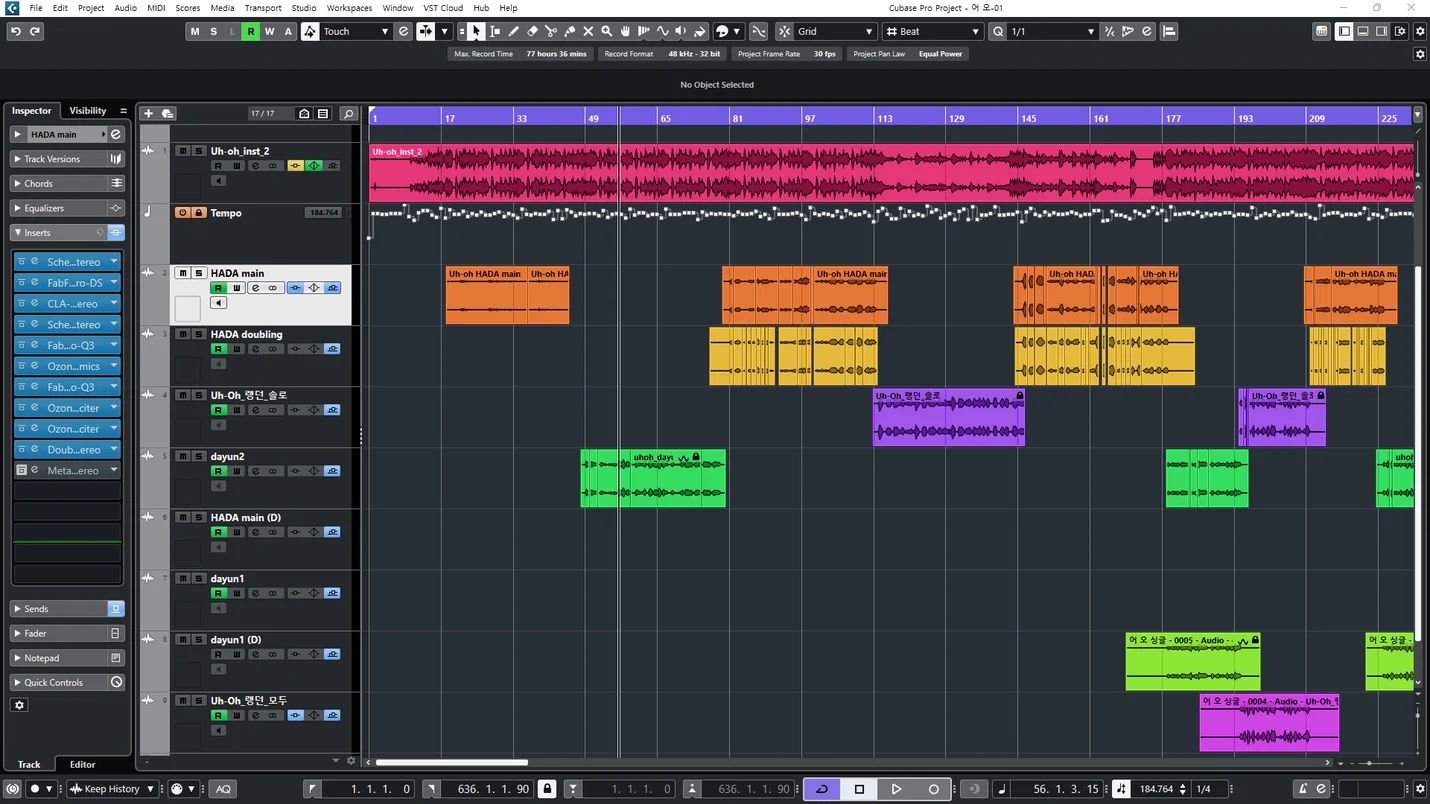Select the Erase tool
This screenshot has width=1430, height=804.
532,31
